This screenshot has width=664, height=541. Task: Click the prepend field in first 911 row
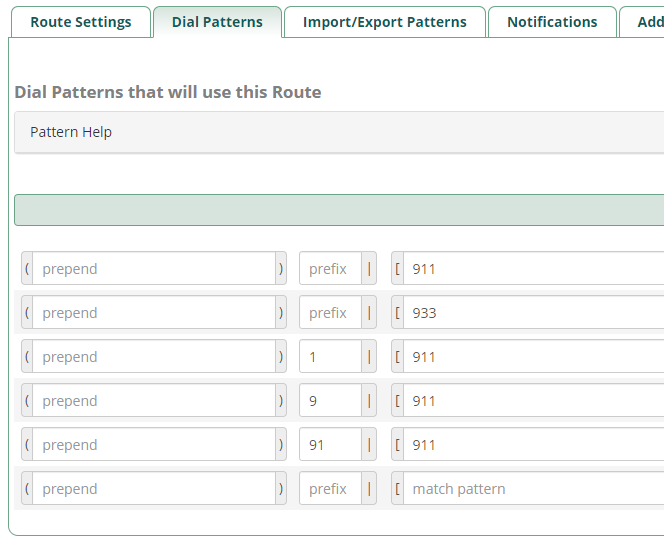[154, 268]
